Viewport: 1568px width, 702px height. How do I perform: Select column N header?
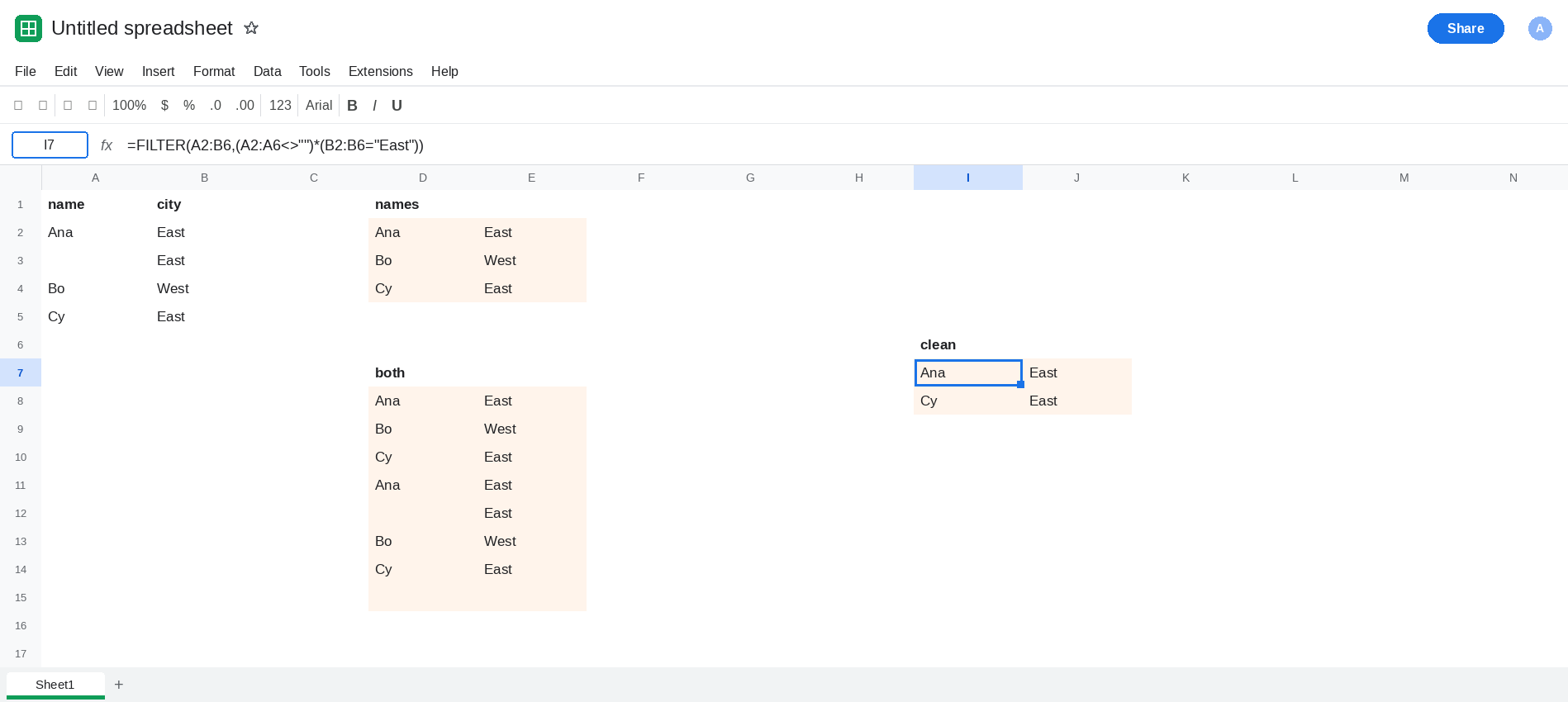(x=1513, y=178)
